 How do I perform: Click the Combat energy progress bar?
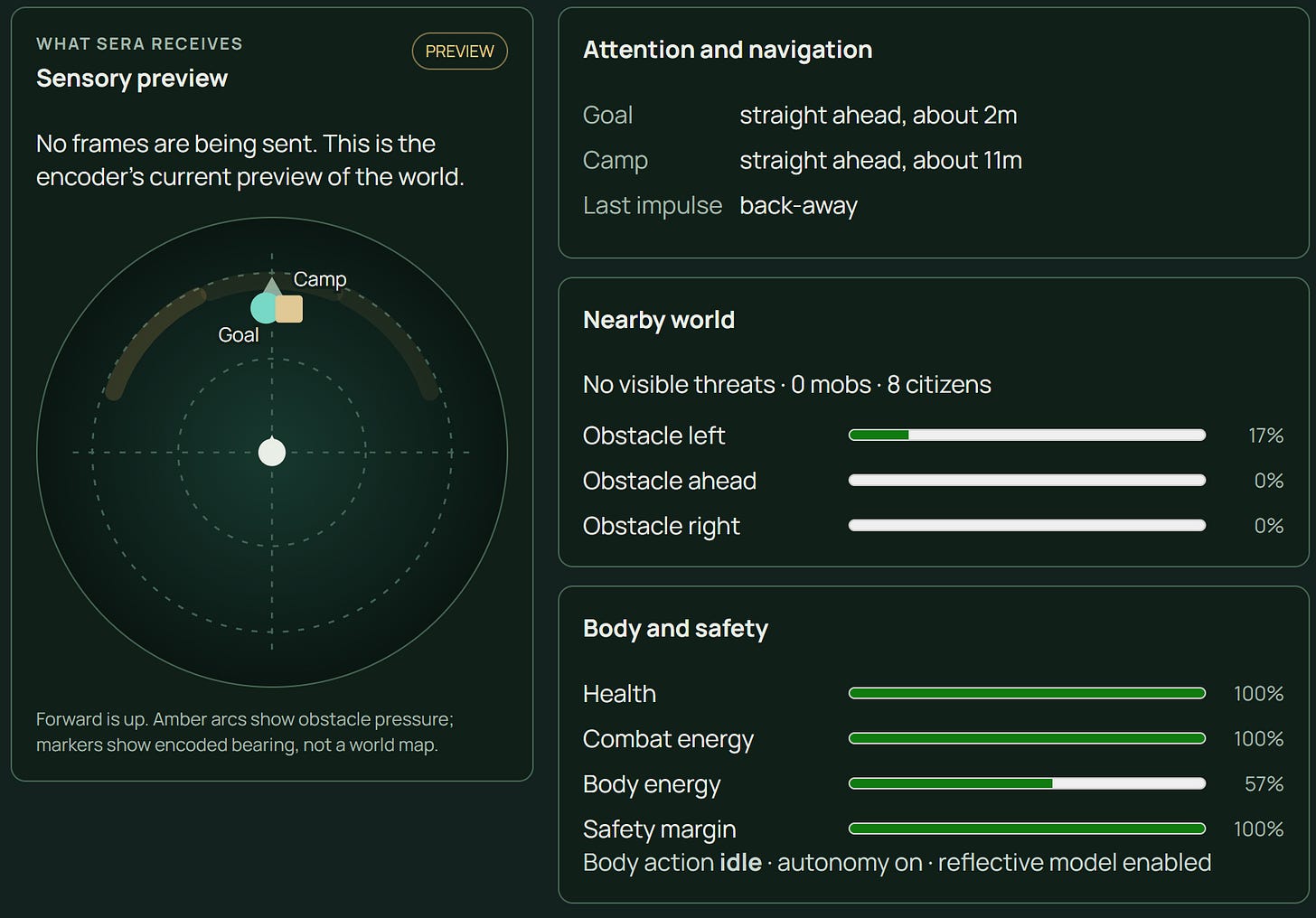(x=1027, y=739)
